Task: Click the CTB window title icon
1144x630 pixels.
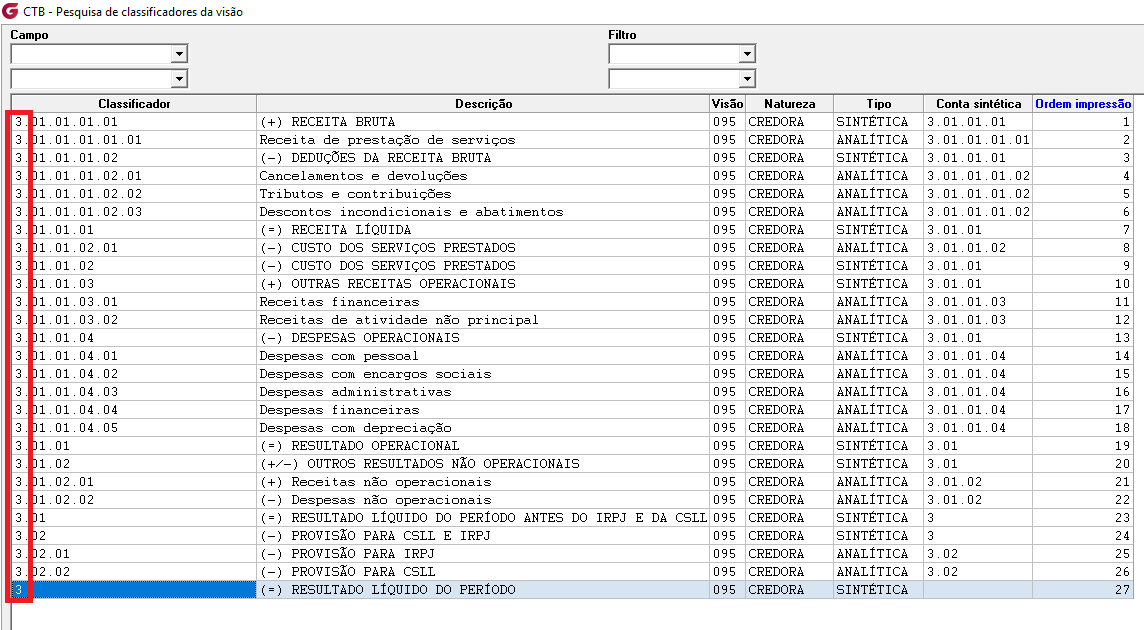Action: [x=10, y=11]
